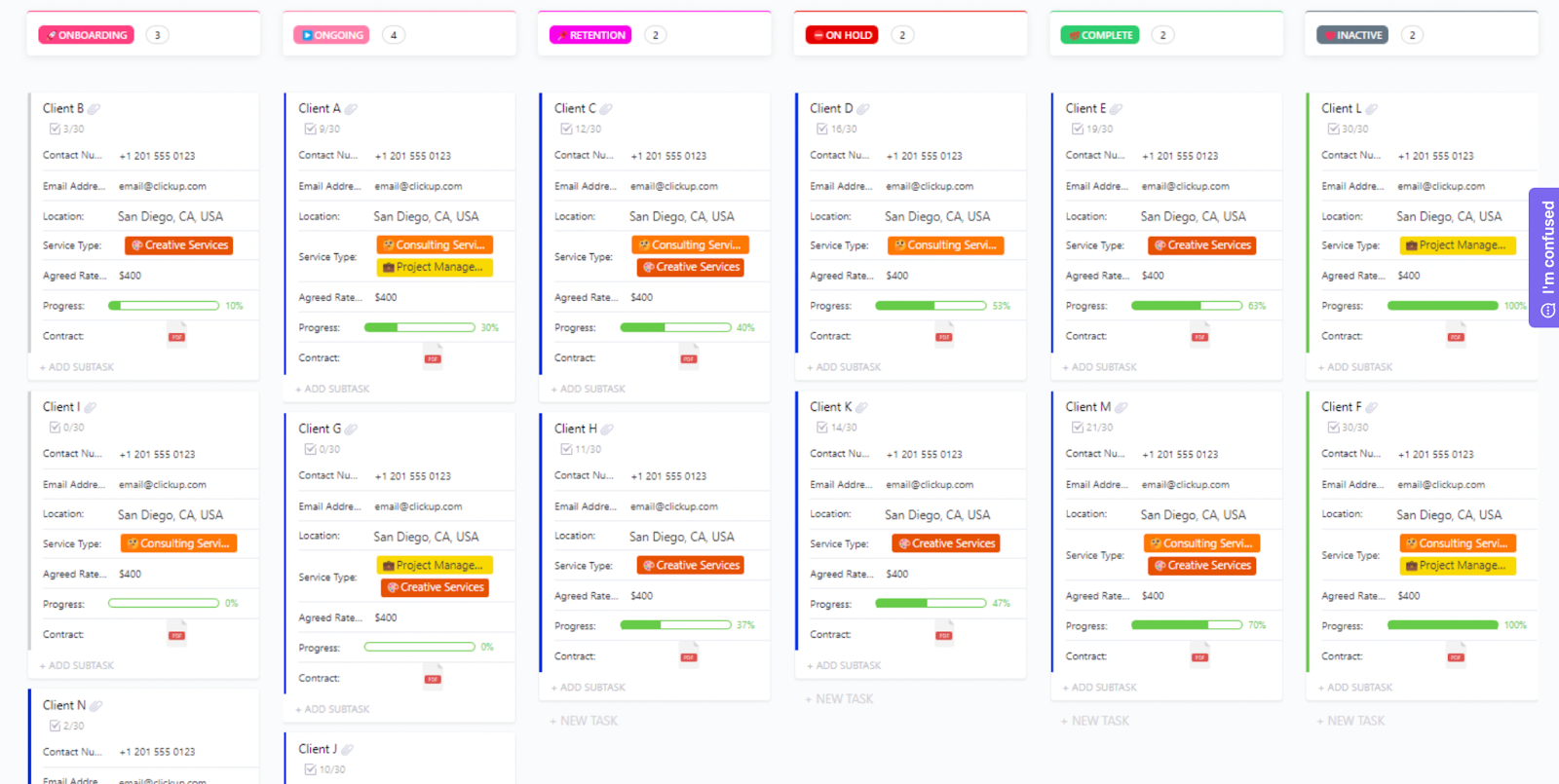
Task: Click the Creative Services tag on Client B
Action: pos(179,245)
